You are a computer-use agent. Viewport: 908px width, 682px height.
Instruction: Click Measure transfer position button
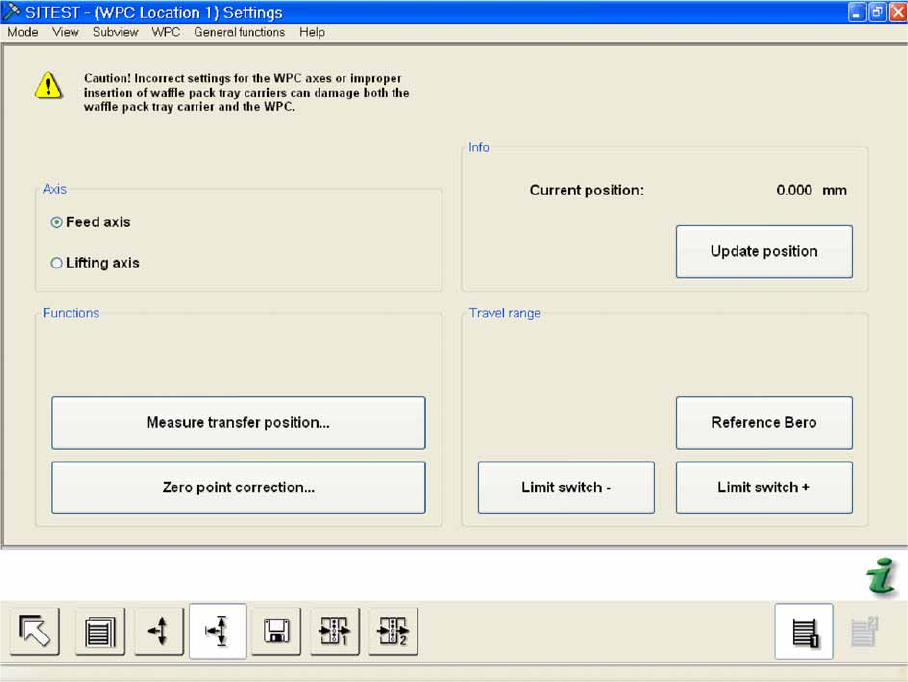point(238,423)
